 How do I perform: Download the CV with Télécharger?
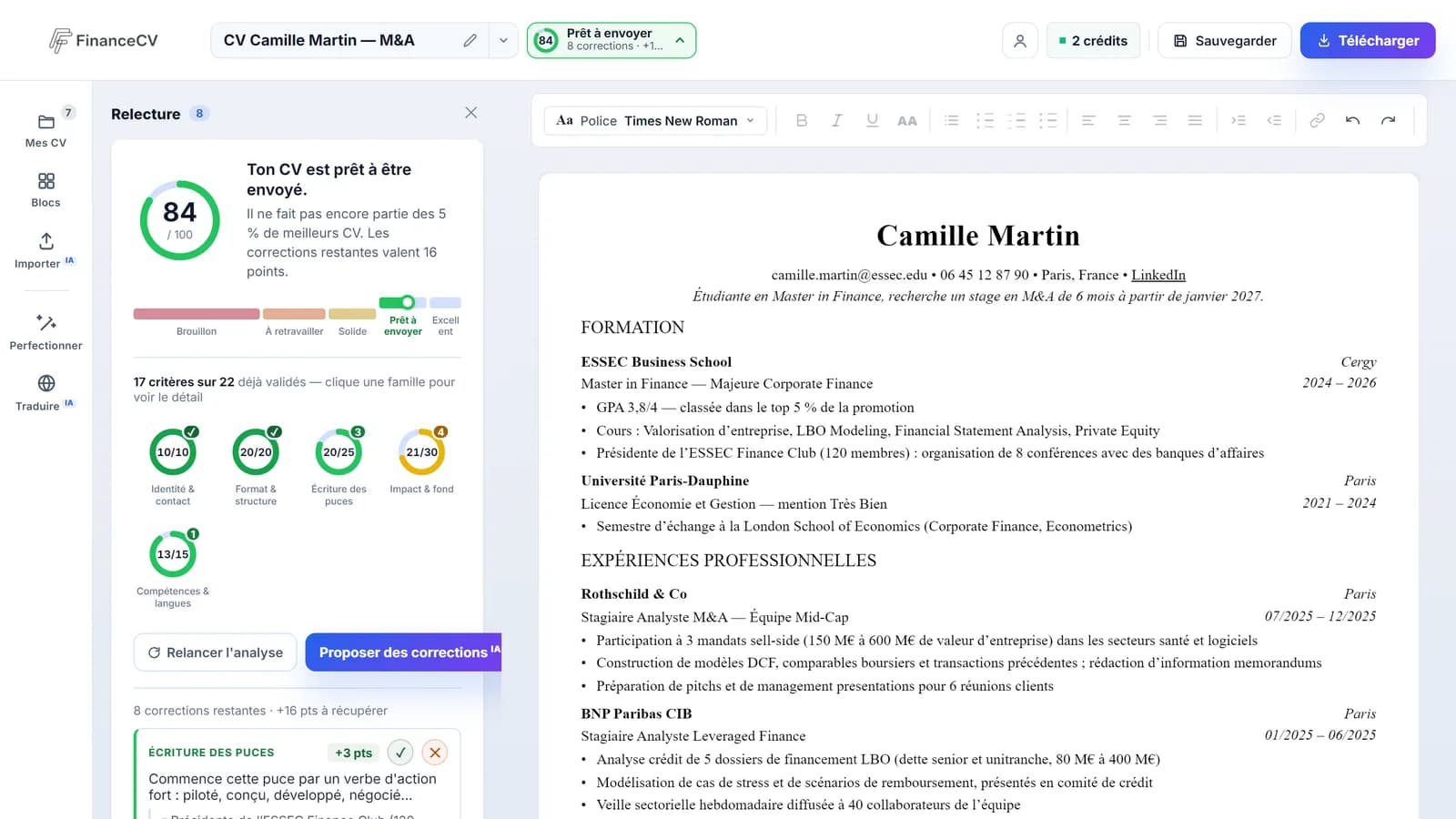tap(1368, 41)
